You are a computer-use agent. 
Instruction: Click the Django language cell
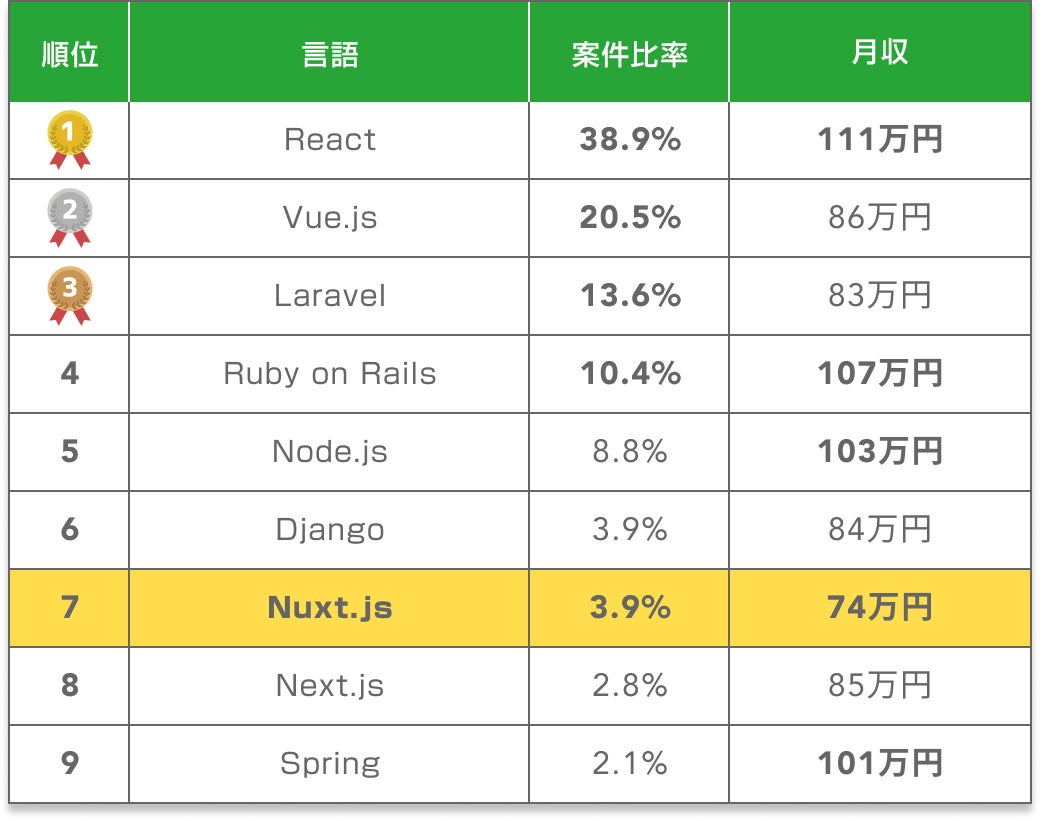(330, 529)
